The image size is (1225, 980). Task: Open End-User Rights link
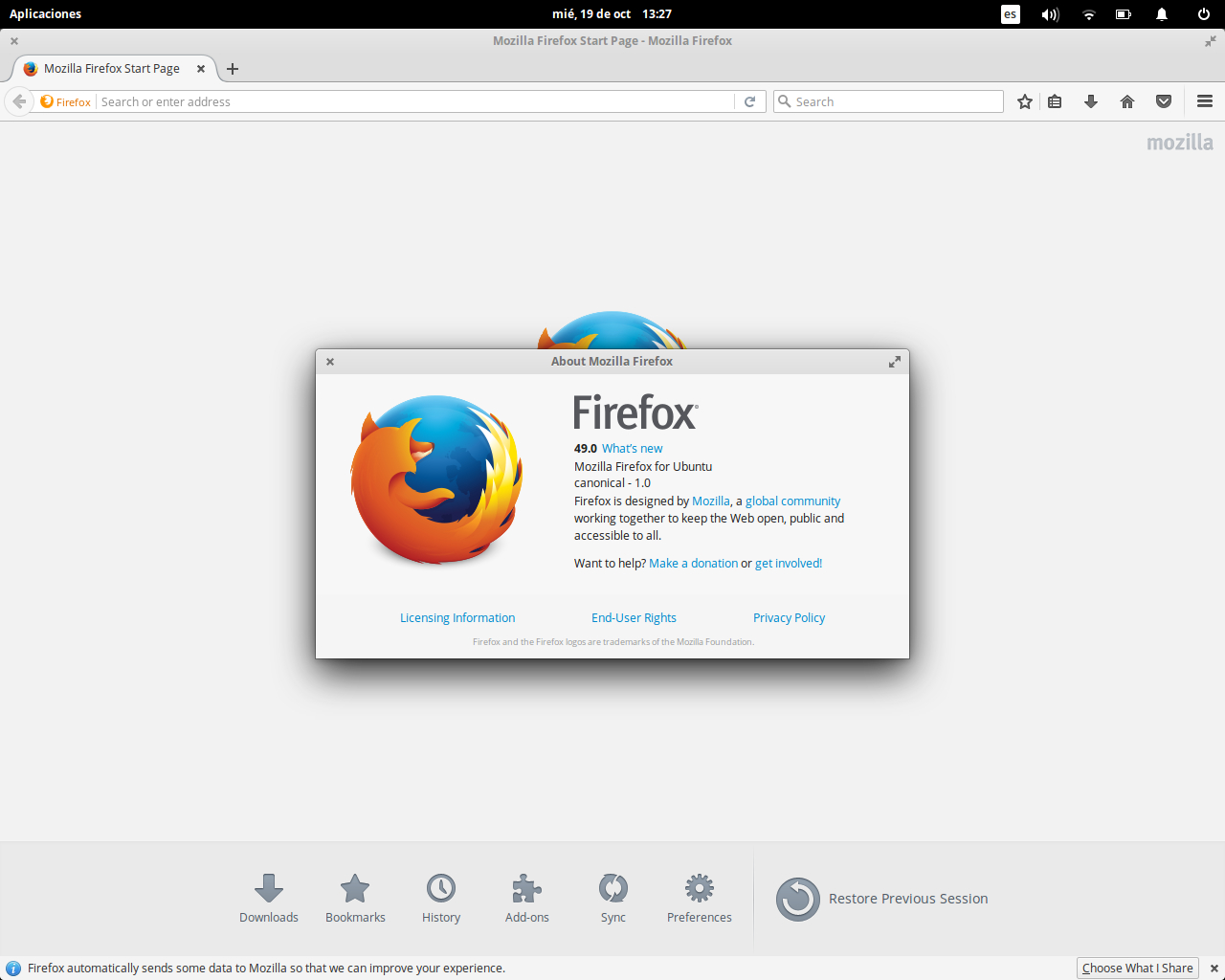click(634, 618)
